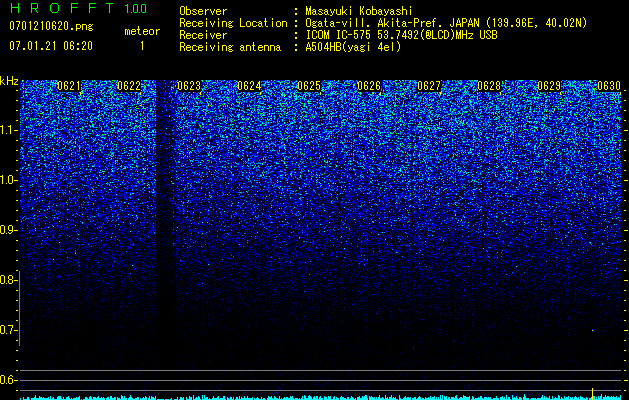Click the meteor count label

coord(142,31)
